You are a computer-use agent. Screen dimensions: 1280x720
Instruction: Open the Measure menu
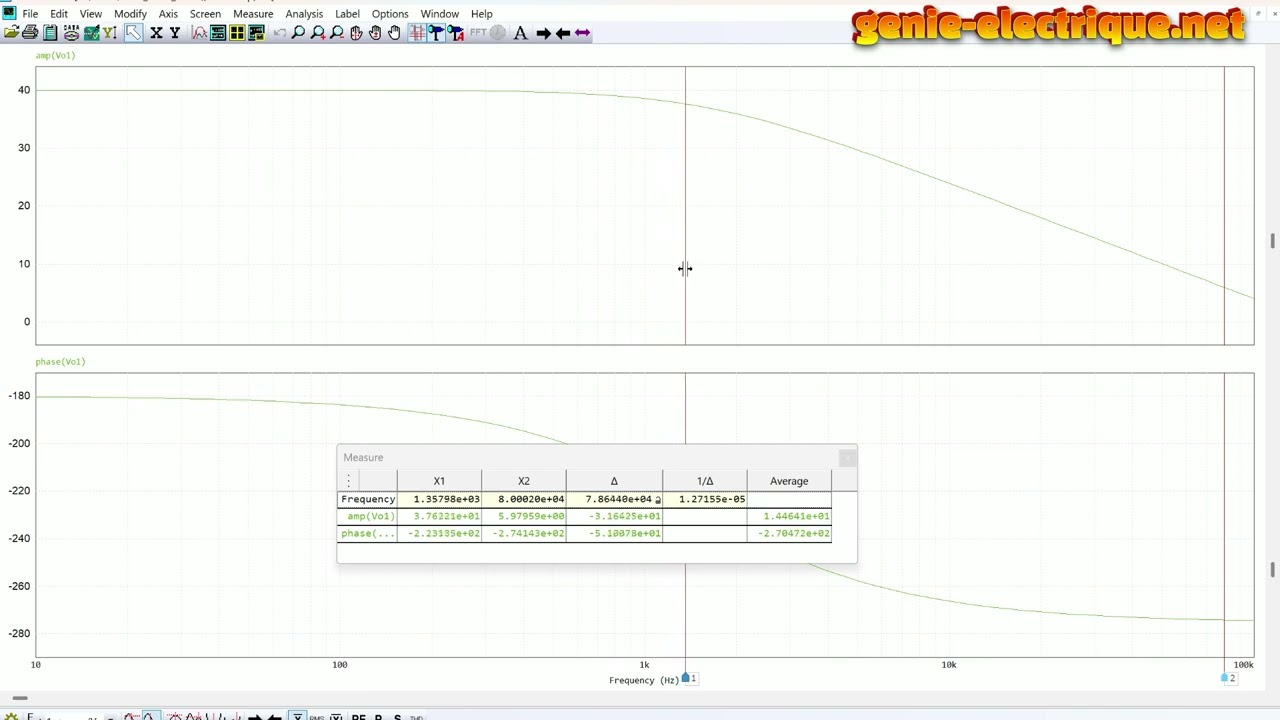pyautogui.click(x=253, y=14)
